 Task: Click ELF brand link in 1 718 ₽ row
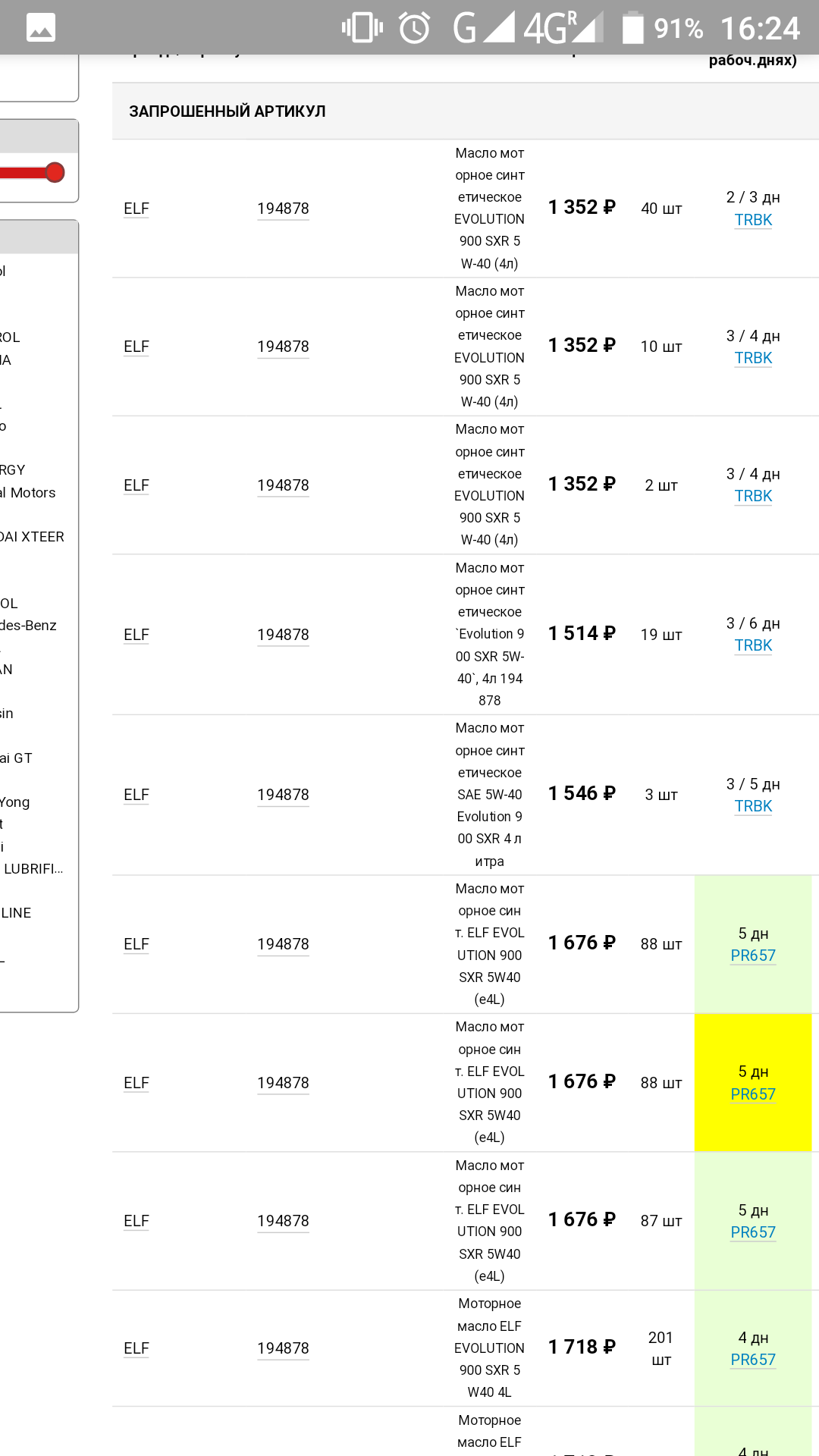136,1348
